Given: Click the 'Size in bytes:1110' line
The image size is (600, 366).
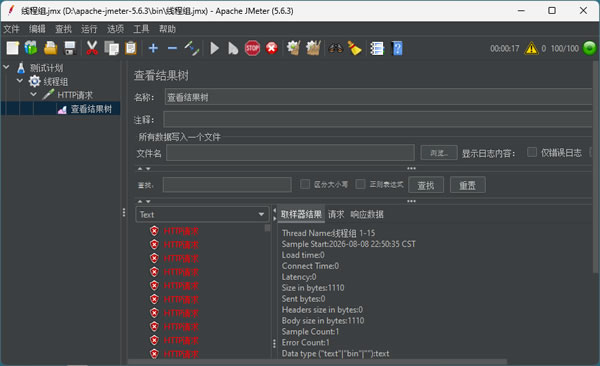Looking at the screenshot, I should pos(313,288).
